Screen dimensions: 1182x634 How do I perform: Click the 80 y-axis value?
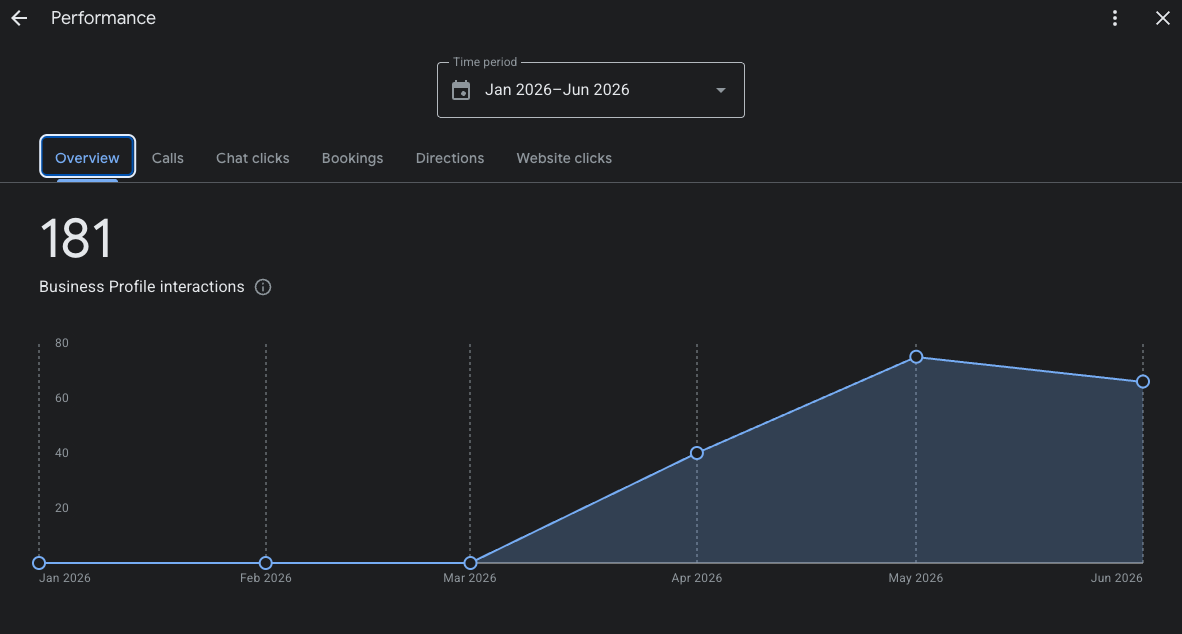pyautogui.click(x=62, y=343)
